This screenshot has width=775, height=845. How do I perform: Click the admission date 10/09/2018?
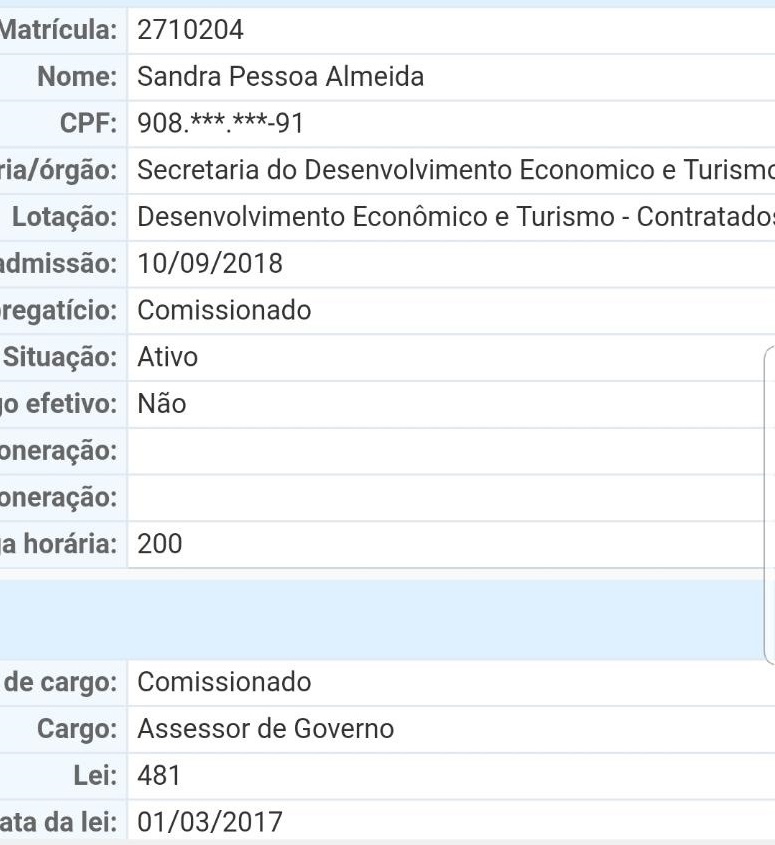click(x=210, y=264)
